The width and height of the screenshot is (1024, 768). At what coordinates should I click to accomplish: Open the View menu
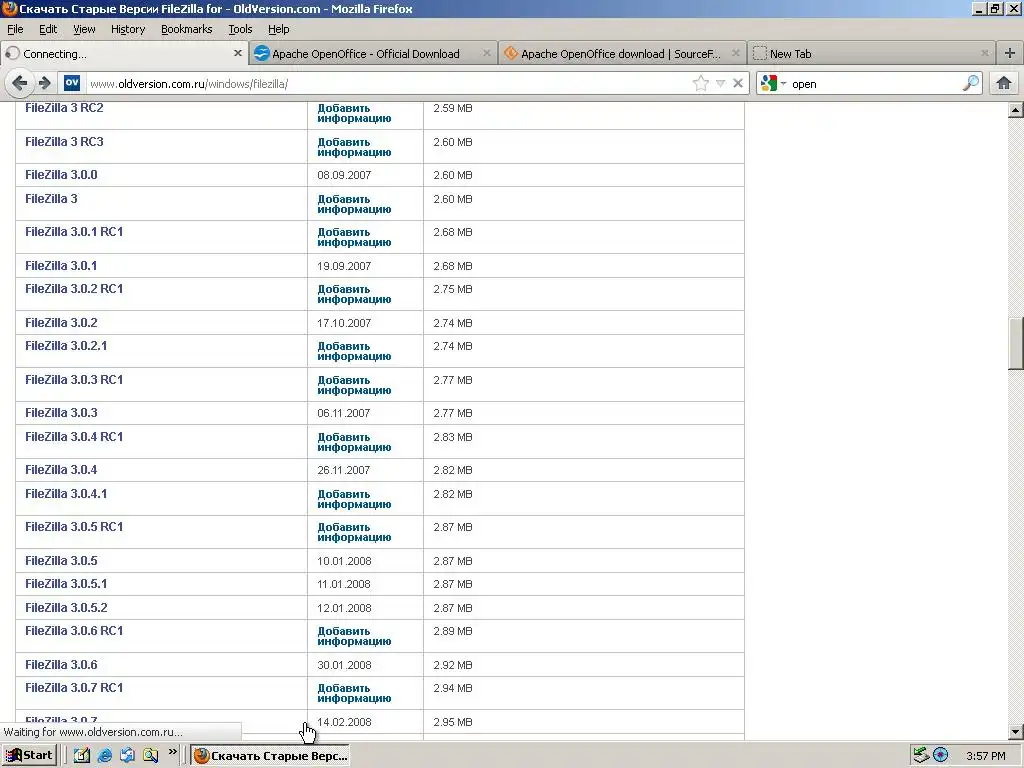[84, 29]
